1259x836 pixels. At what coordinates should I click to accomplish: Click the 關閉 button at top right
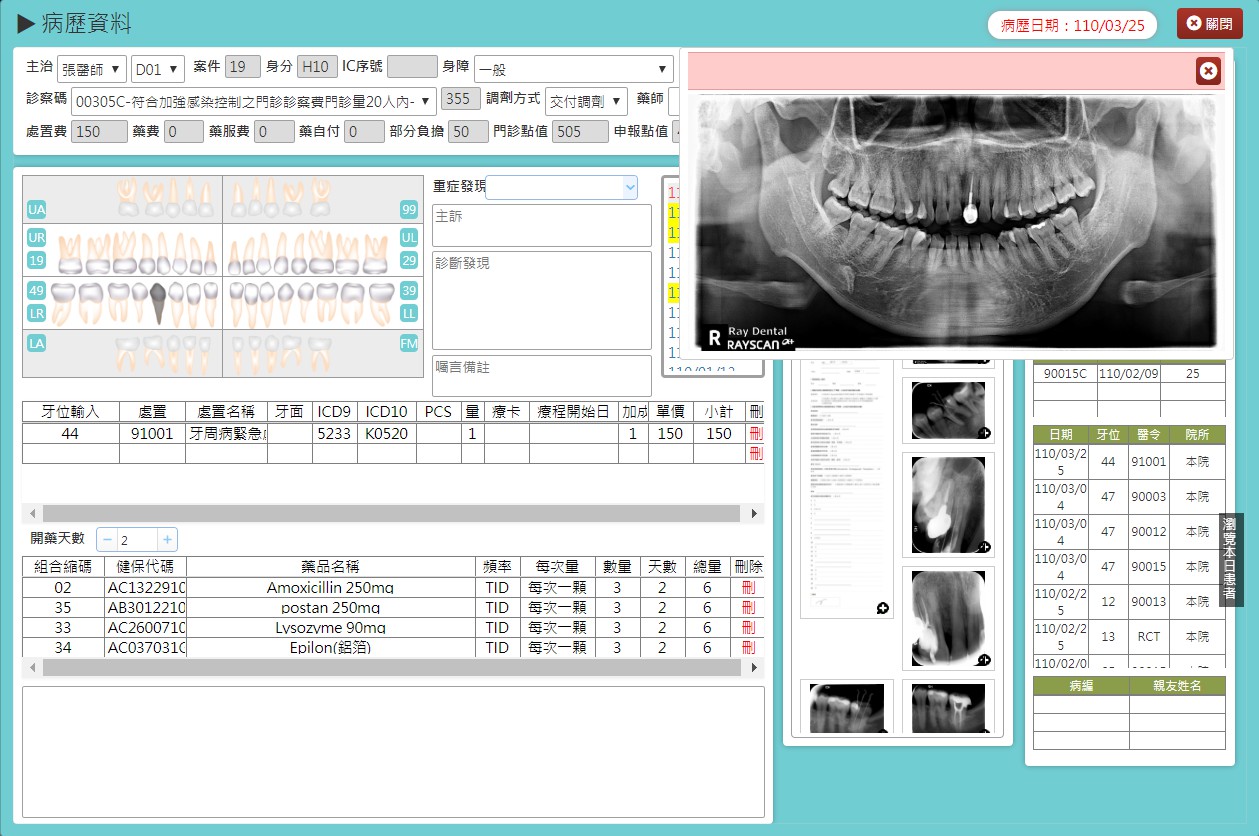tap(1209, 24)
